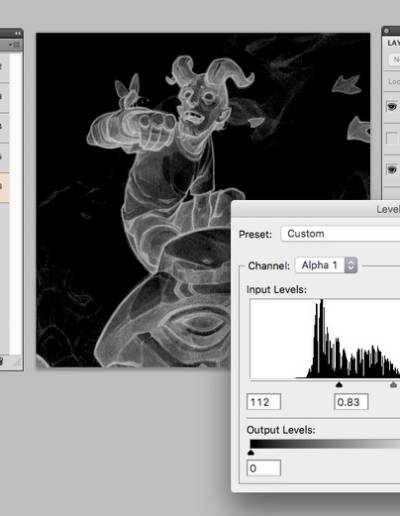Select the black output levels slider
Viewport: 400px width, 516px height.
[x=251, y=452]
